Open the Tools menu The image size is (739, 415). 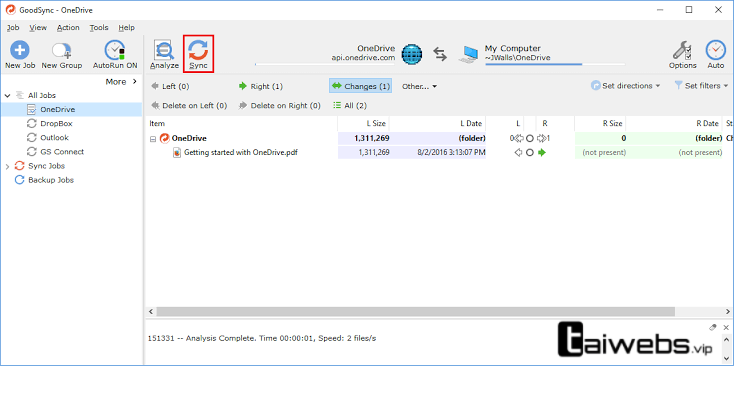[99, 28]
